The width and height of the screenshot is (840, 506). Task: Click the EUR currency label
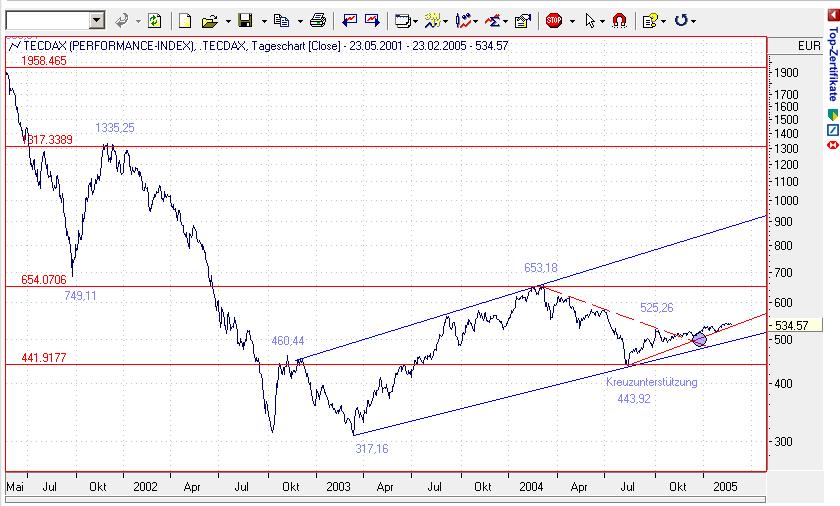809,46
